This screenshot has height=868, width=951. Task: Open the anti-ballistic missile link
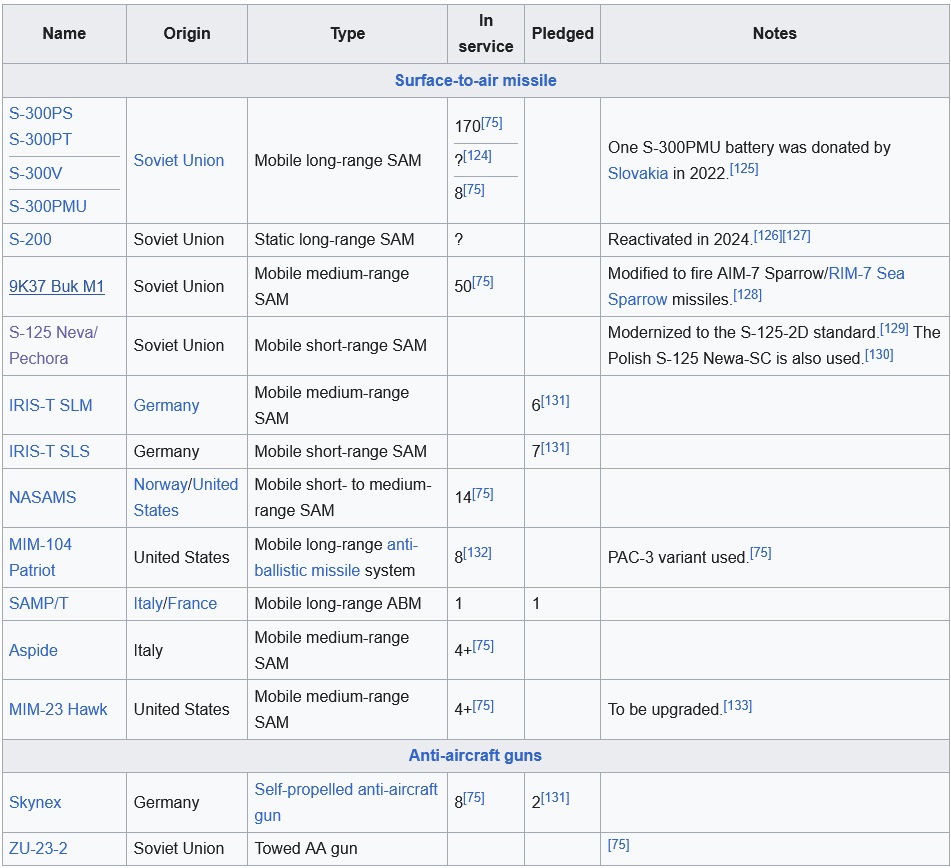(336, 557)
